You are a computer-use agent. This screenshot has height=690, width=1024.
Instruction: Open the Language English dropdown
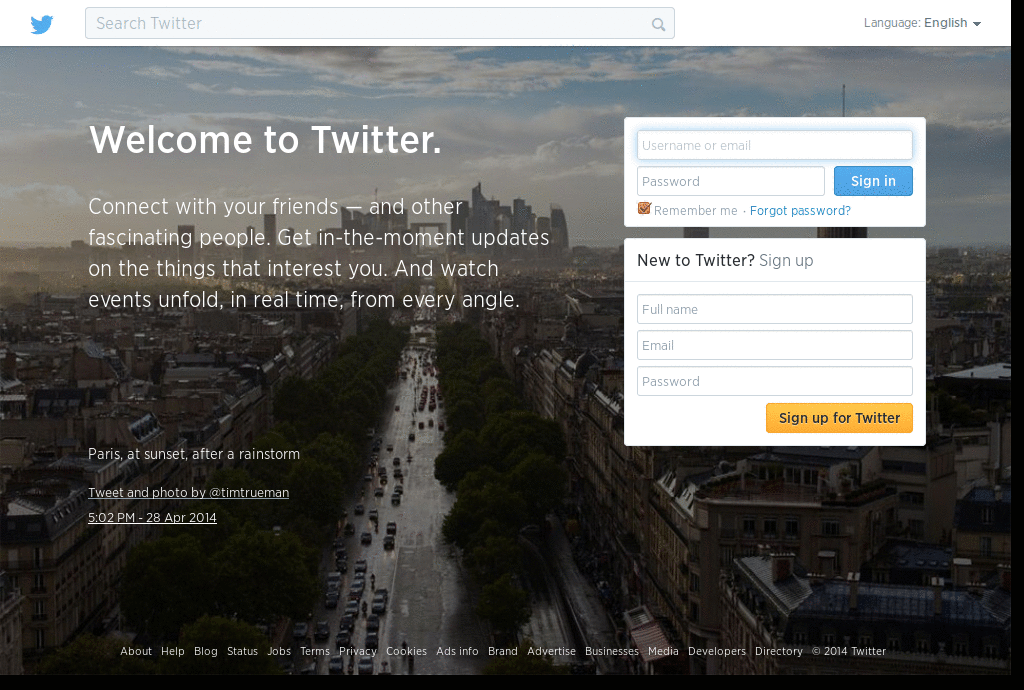coord(922,23)
